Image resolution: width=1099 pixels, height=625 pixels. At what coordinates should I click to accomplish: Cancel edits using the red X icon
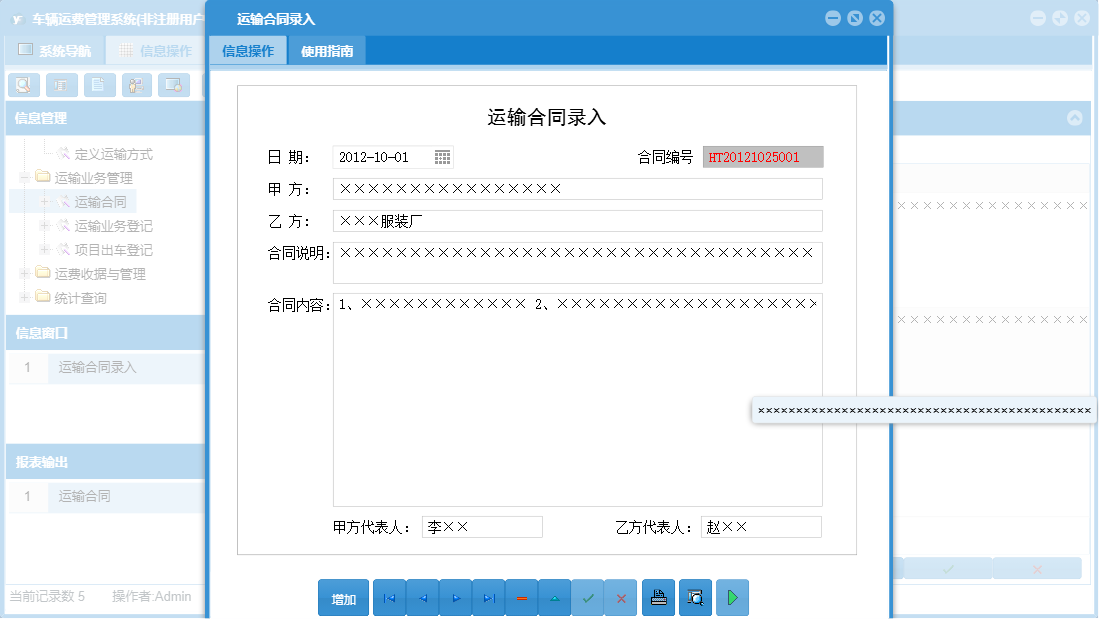point(621,597)
